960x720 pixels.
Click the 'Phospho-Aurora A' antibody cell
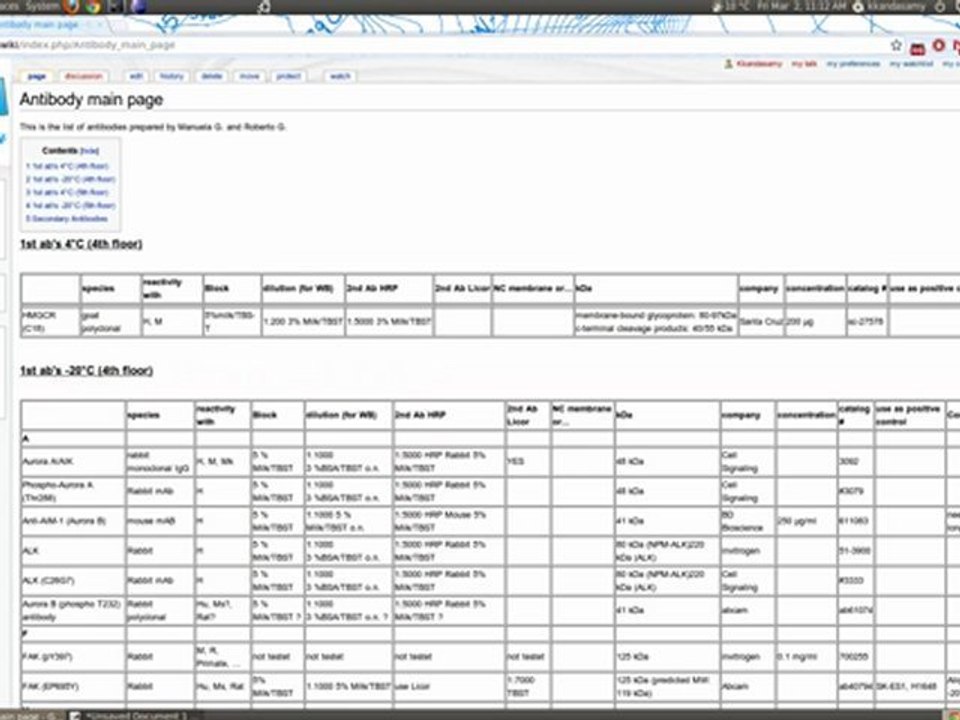point(73,491)
